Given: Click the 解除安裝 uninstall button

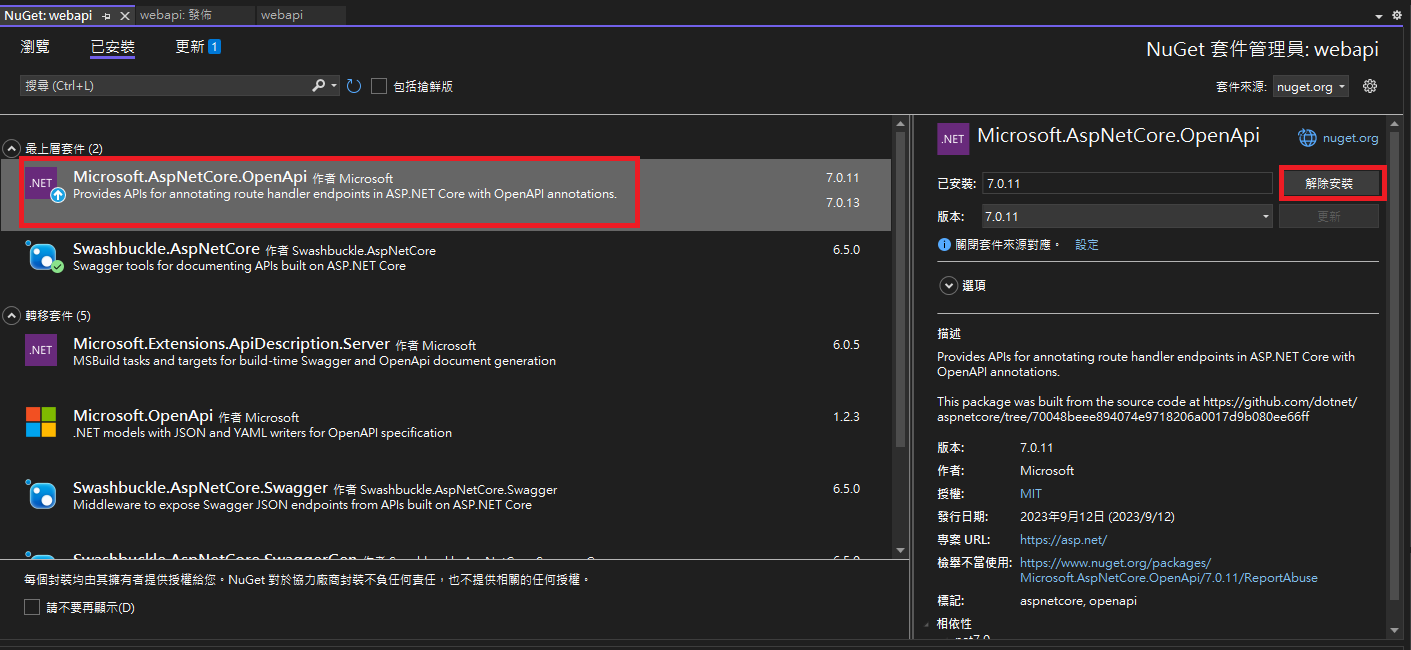Looking at the screenshot, I should point(1329,184).
